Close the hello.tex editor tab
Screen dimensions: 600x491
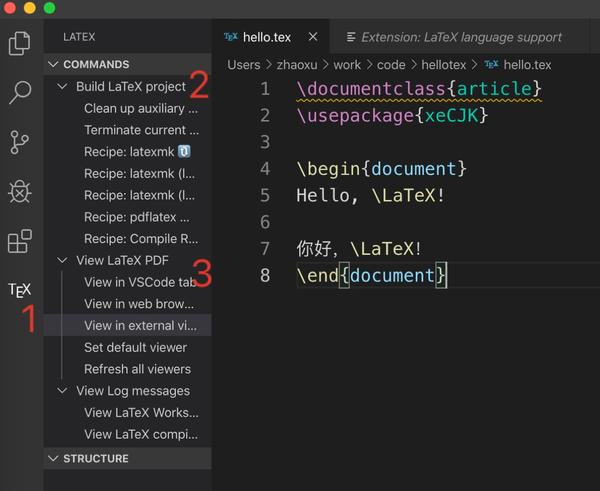(313, 37)
